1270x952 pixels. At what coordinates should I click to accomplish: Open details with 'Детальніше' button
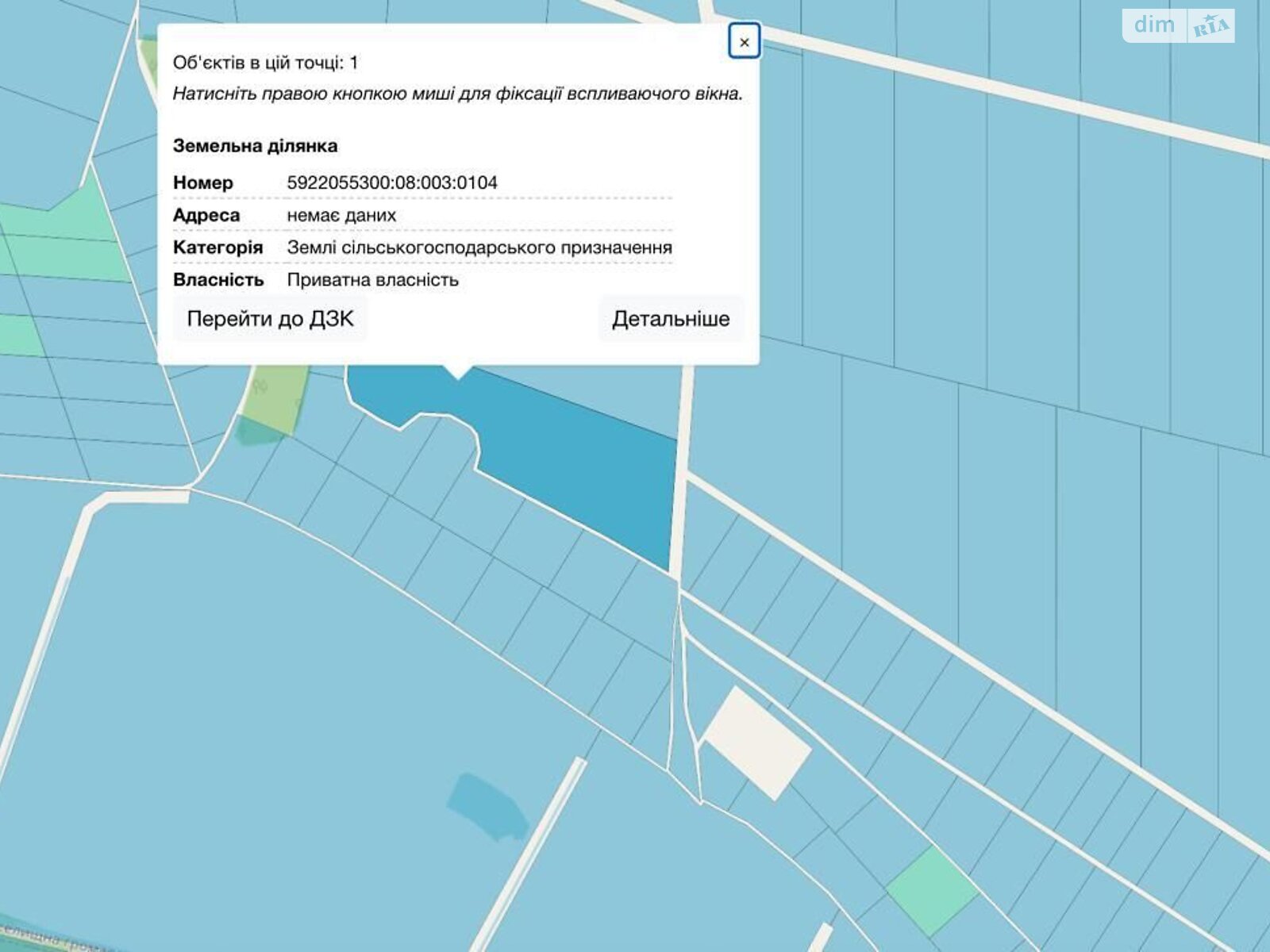coord(671,319)
